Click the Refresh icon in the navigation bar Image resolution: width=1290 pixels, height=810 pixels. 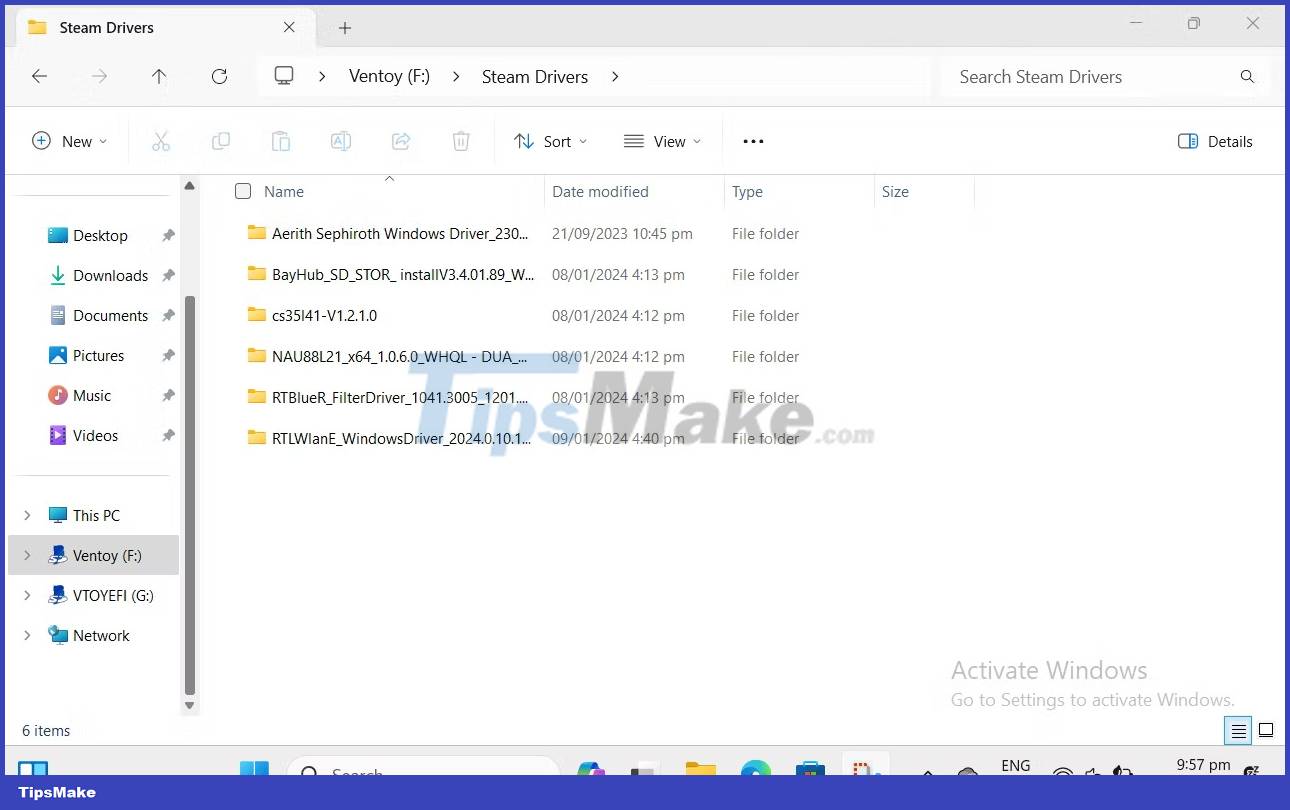pyautogui.click(x=219, y=76)
